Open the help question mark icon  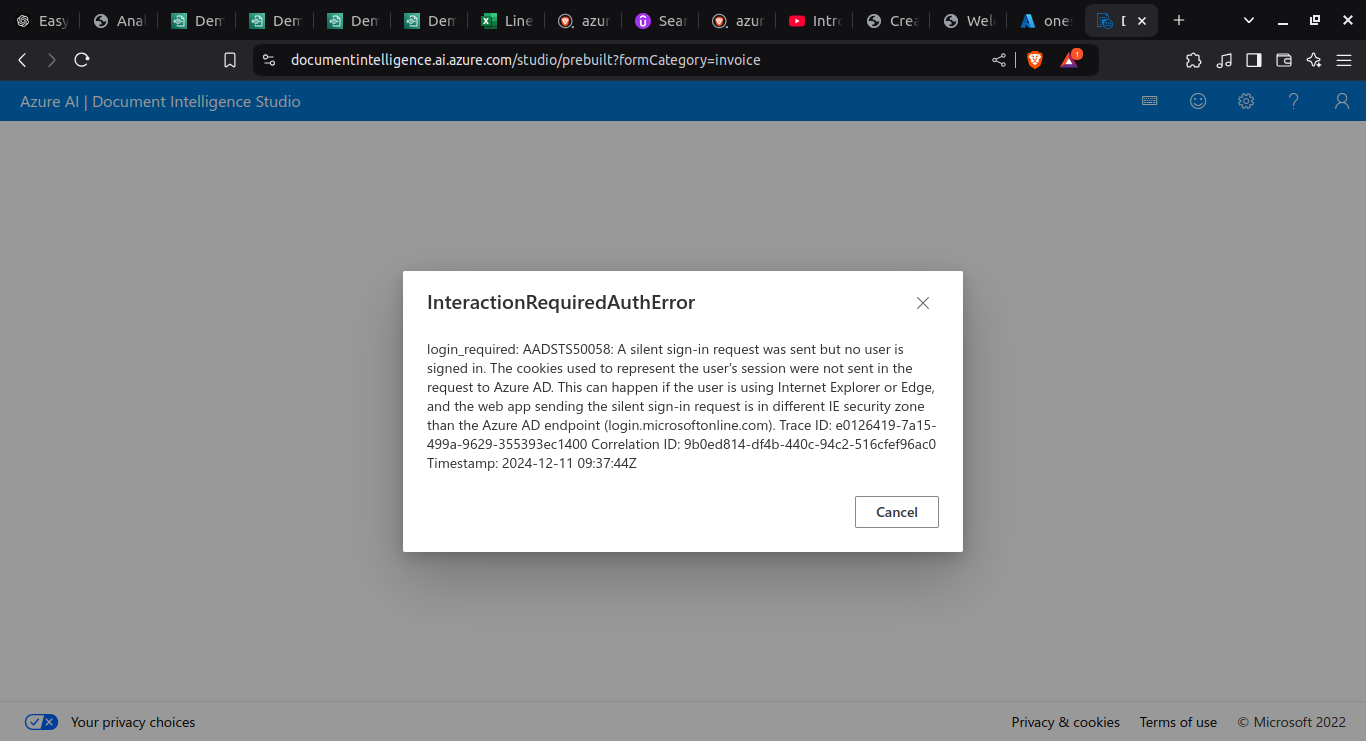[1293, 101]
